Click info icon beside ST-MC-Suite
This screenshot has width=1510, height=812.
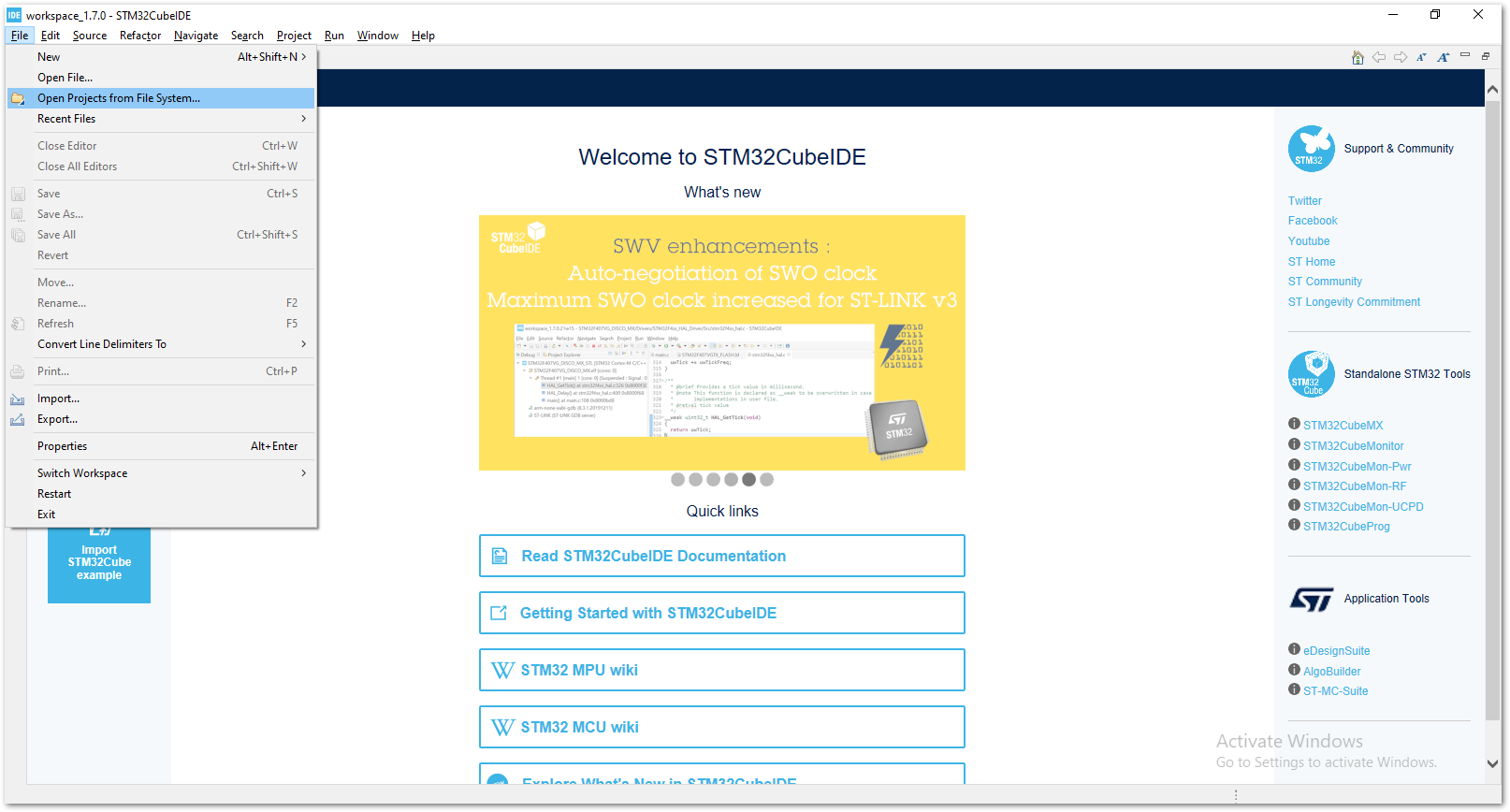coord(1294,689)
